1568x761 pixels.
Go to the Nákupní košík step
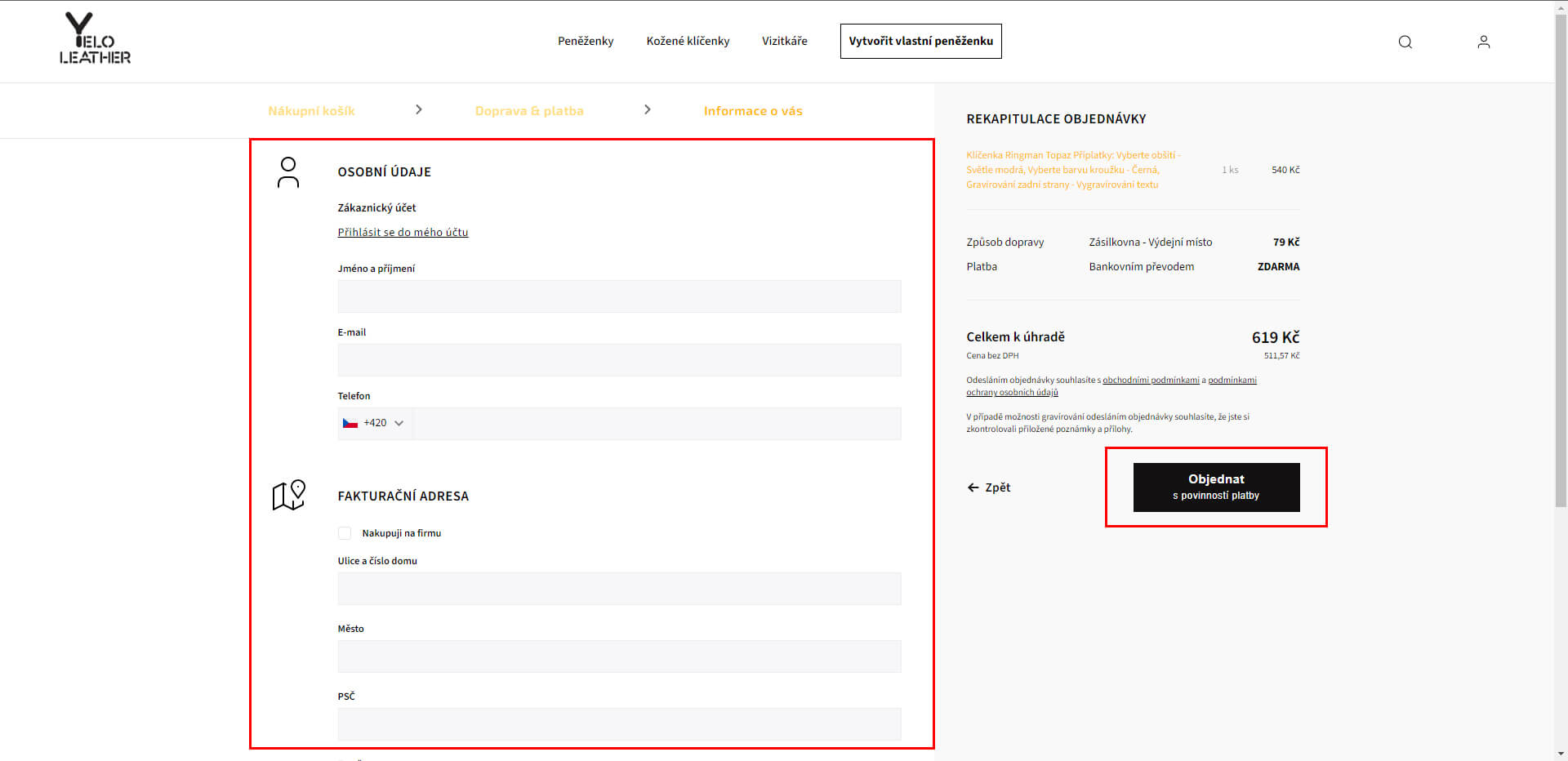click(x=311, y=111)
